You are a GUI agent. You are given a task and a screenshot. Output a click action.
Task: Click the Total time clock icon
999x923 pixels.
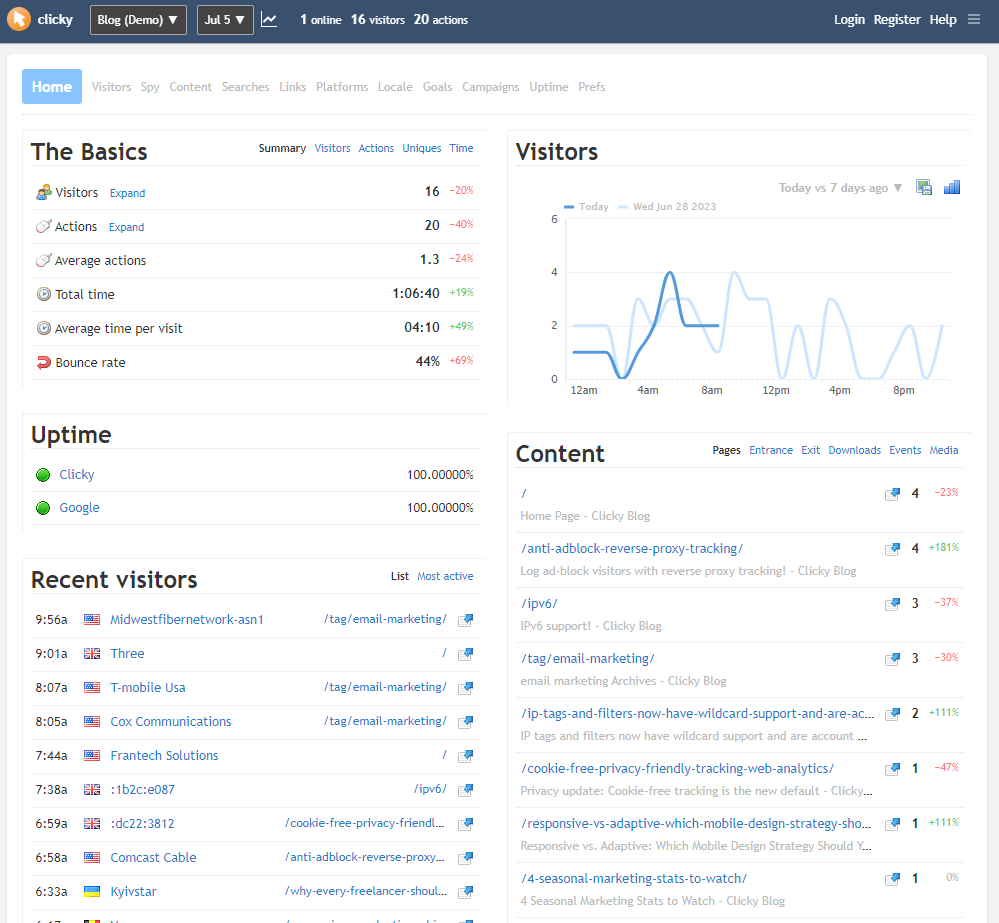point(43,294)
